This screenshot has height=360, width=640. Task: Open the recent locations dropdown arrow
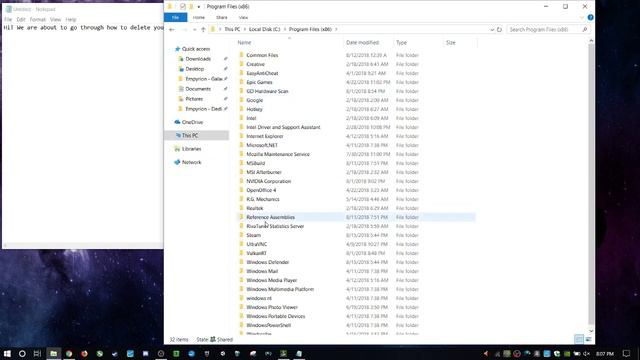194,29
